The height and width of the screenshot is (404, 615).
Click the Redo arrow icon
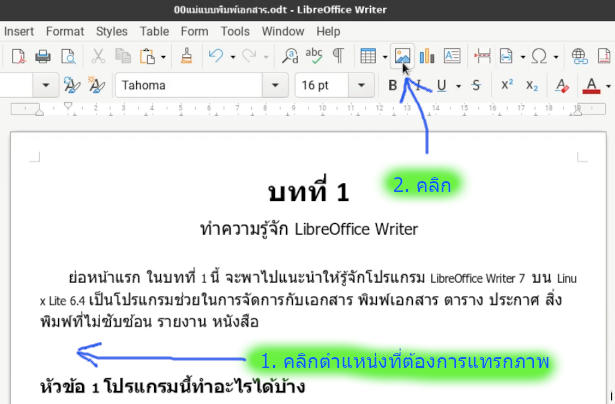tap(249, 56)
